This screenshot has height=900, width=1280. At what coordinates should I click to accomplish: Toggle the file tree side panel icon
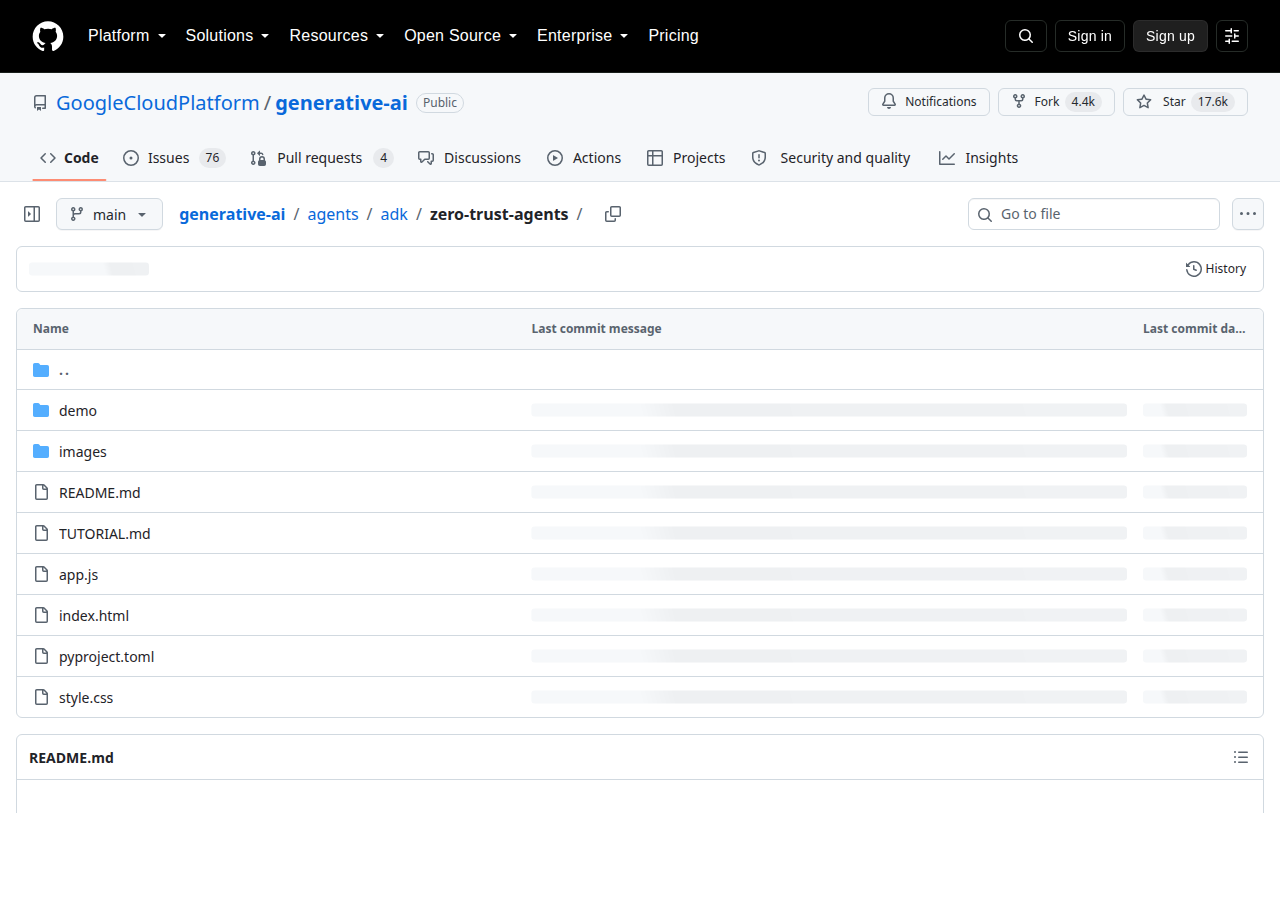click(x=32, y=214)
